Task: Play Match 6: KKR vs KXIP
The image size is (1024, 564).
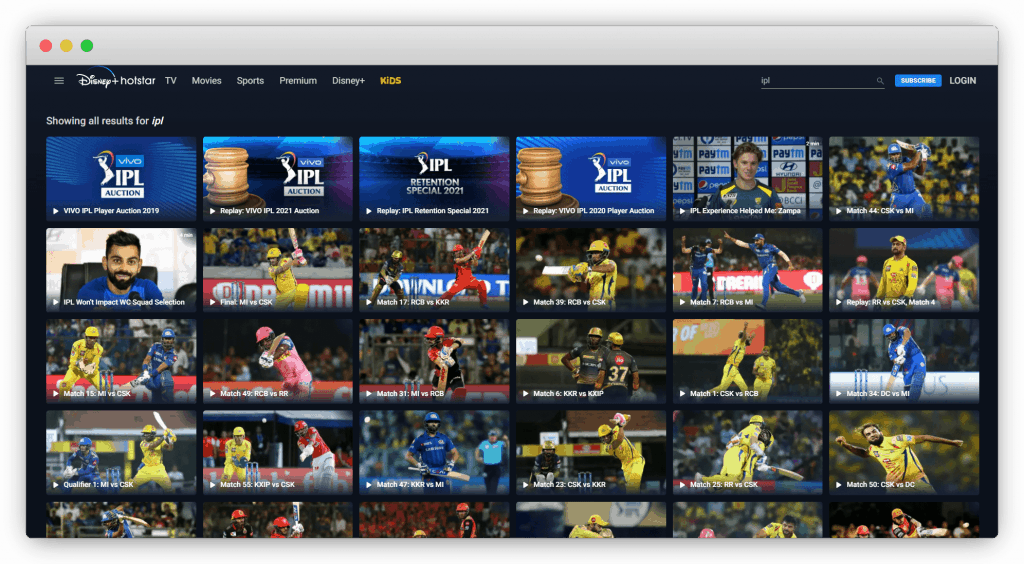Action: click(x=591, y=361)
